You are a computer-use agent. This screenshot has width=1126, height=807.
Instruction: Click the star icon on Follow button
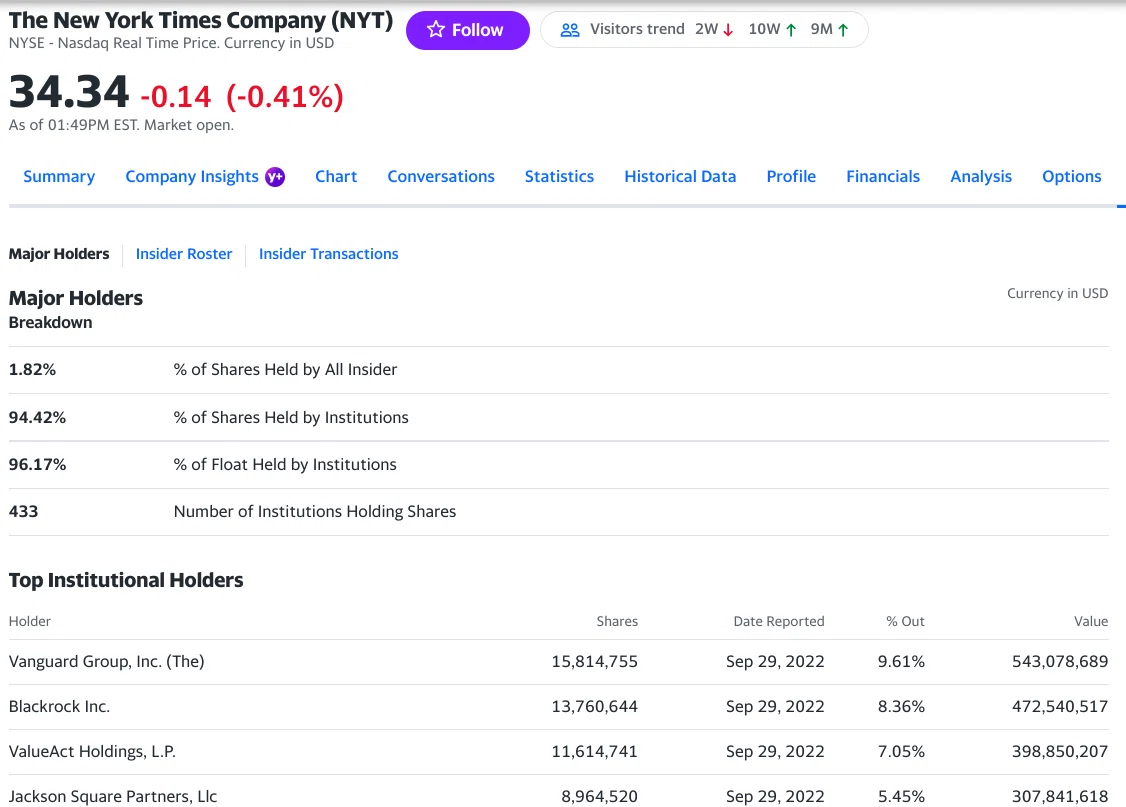coord(435,29)
